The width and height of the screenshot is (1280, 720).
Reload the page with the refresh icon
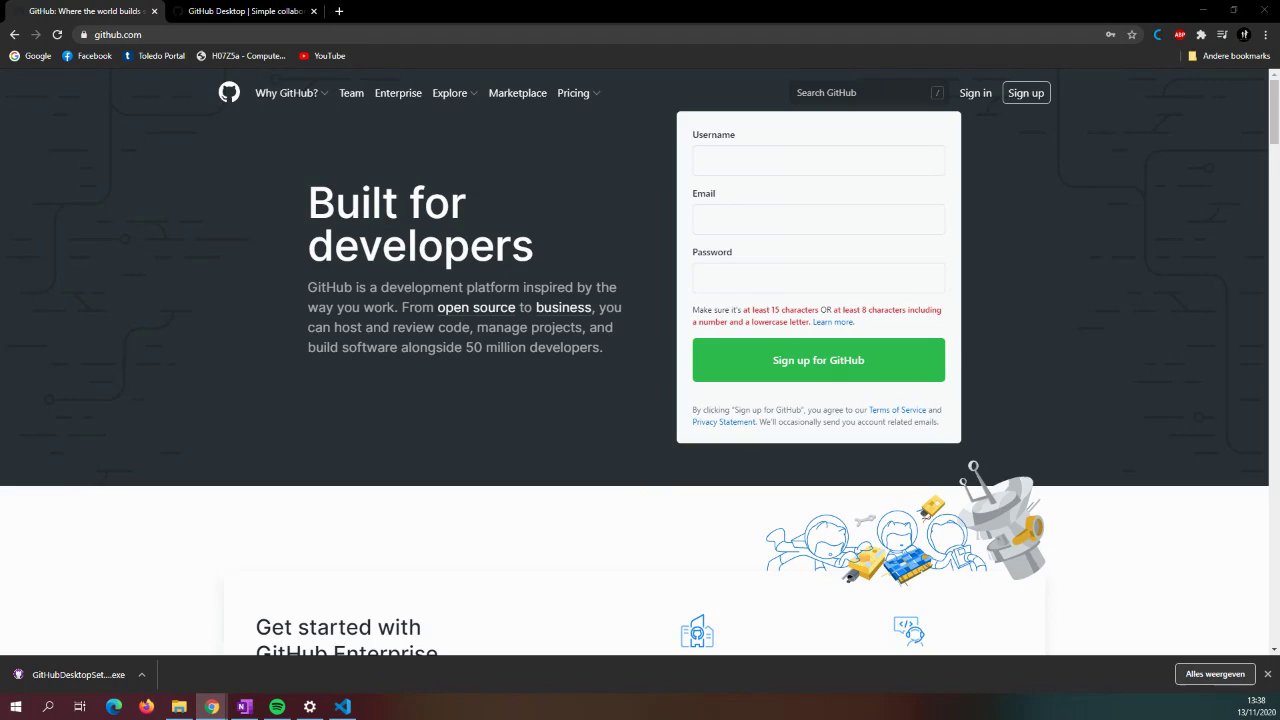57,34
